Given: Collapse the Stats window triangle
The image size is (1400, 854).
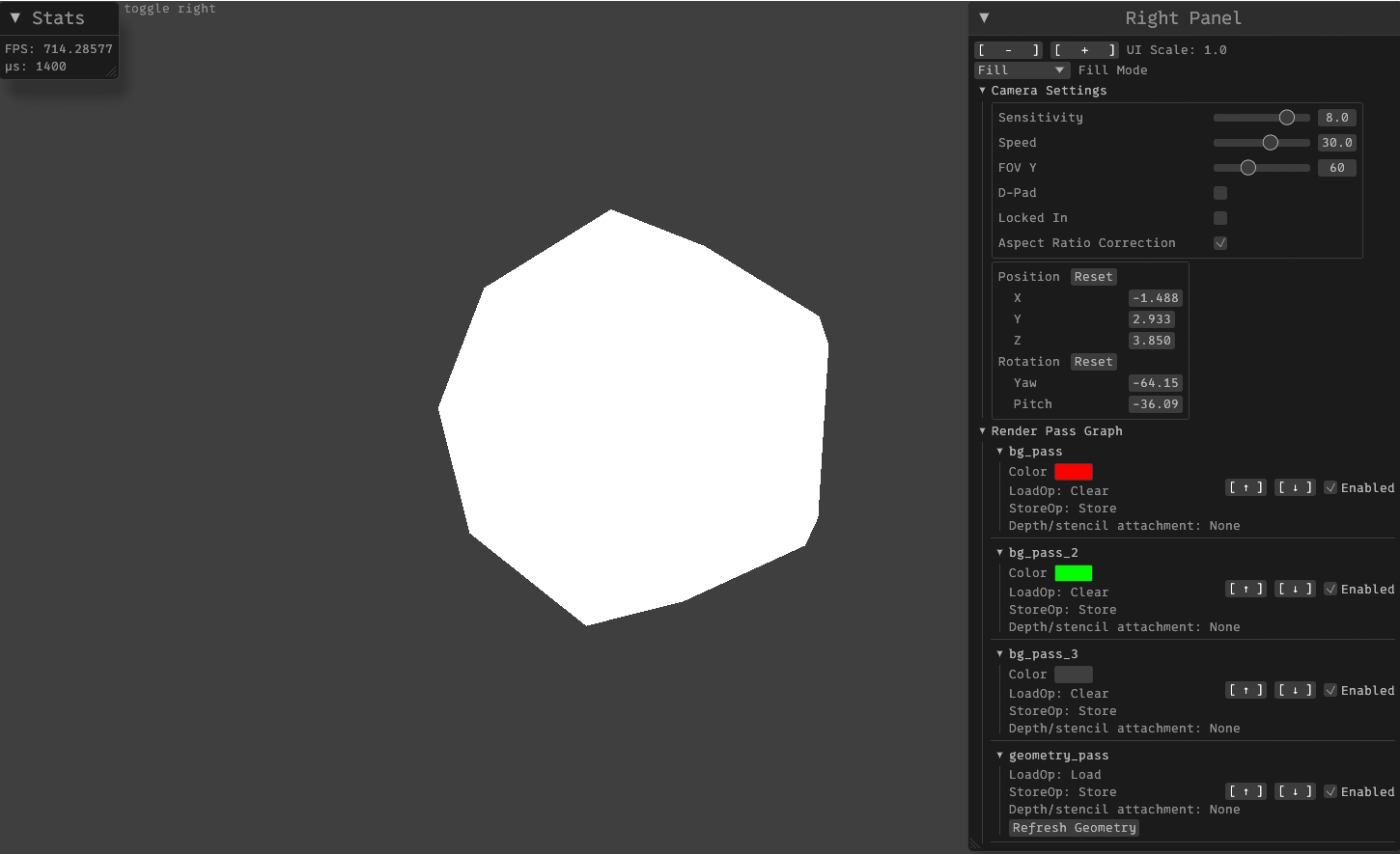Looking at the screenshot, I should pyautogui.click(x=15, y=17).
